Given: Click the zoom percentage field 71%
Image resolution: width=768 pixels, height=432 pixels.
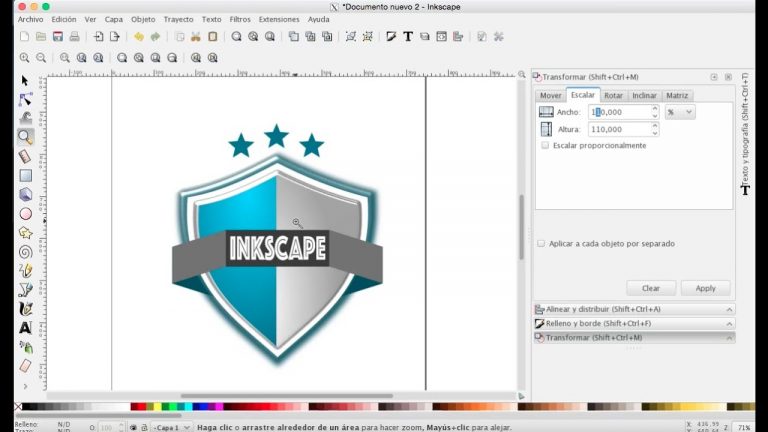Looking at the screenshot, I should [x=744, y=428].
